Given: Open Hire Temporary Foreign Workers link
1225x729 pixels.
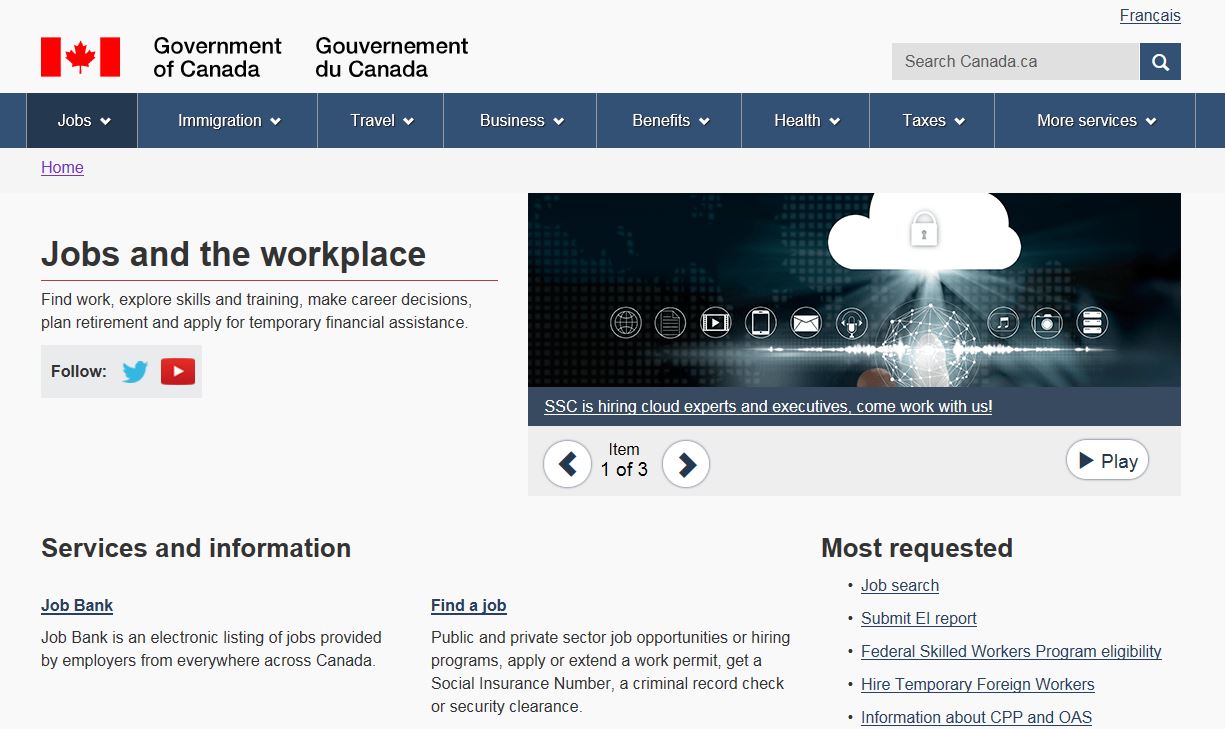Looking at the screenshot, I should 978,684.
